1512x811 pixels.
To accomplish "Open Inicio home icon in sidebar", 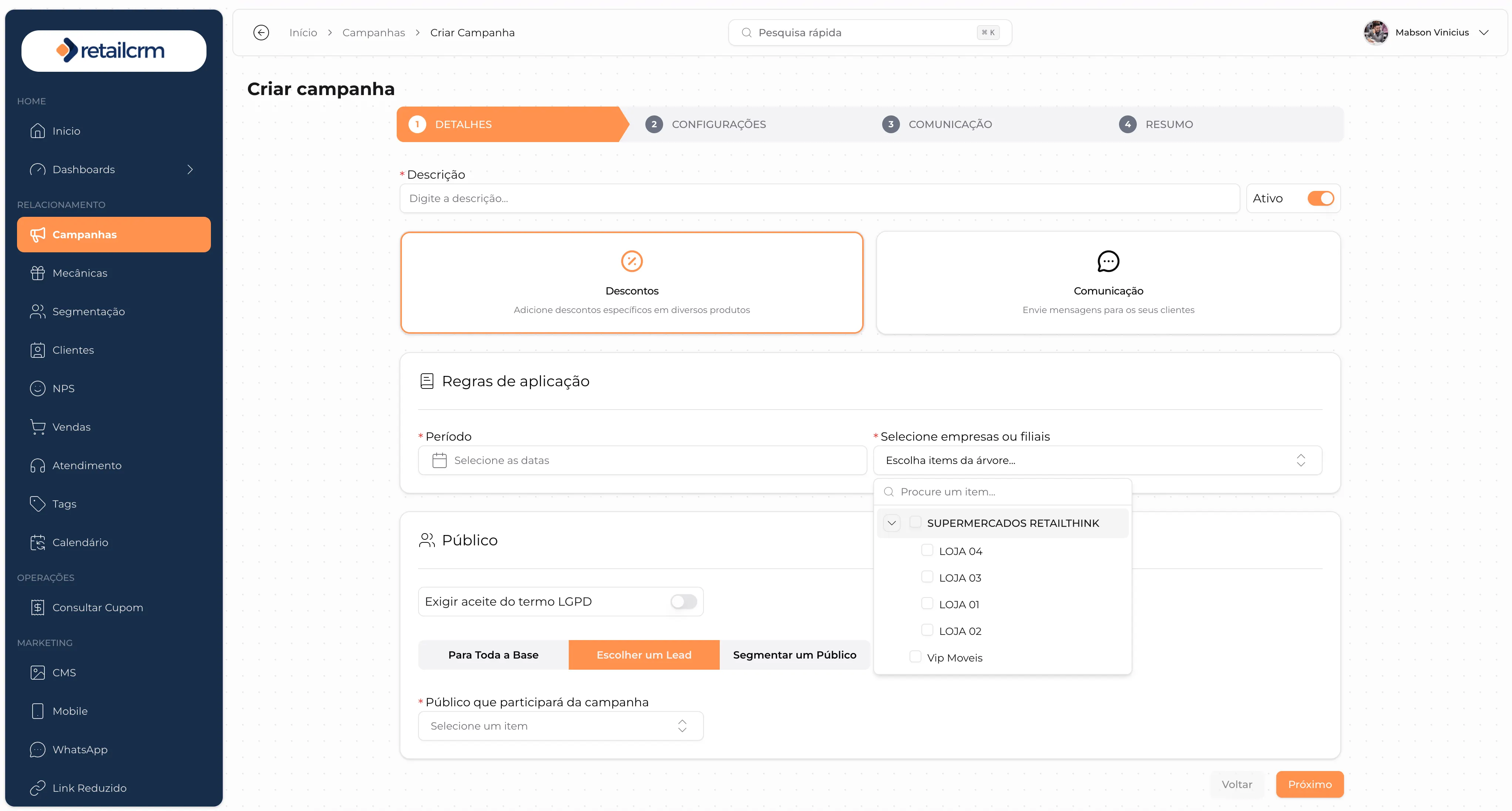I will click(x=38, y=131).
